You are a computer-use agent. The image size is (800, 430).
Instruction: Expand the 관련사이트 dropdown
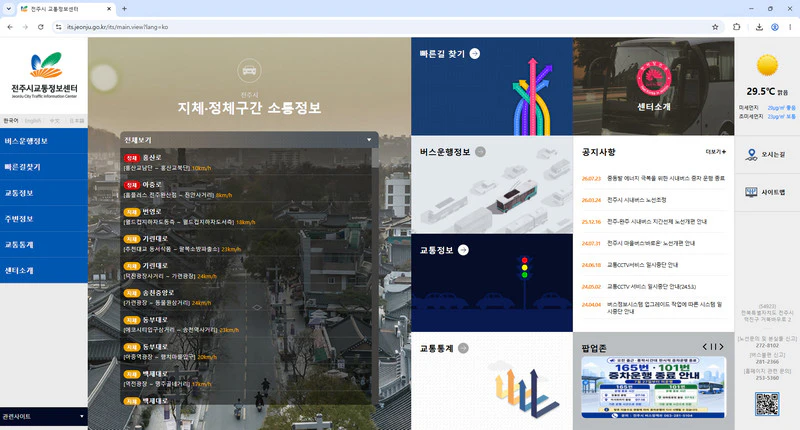pyautogui.click(x=43, y=417)
